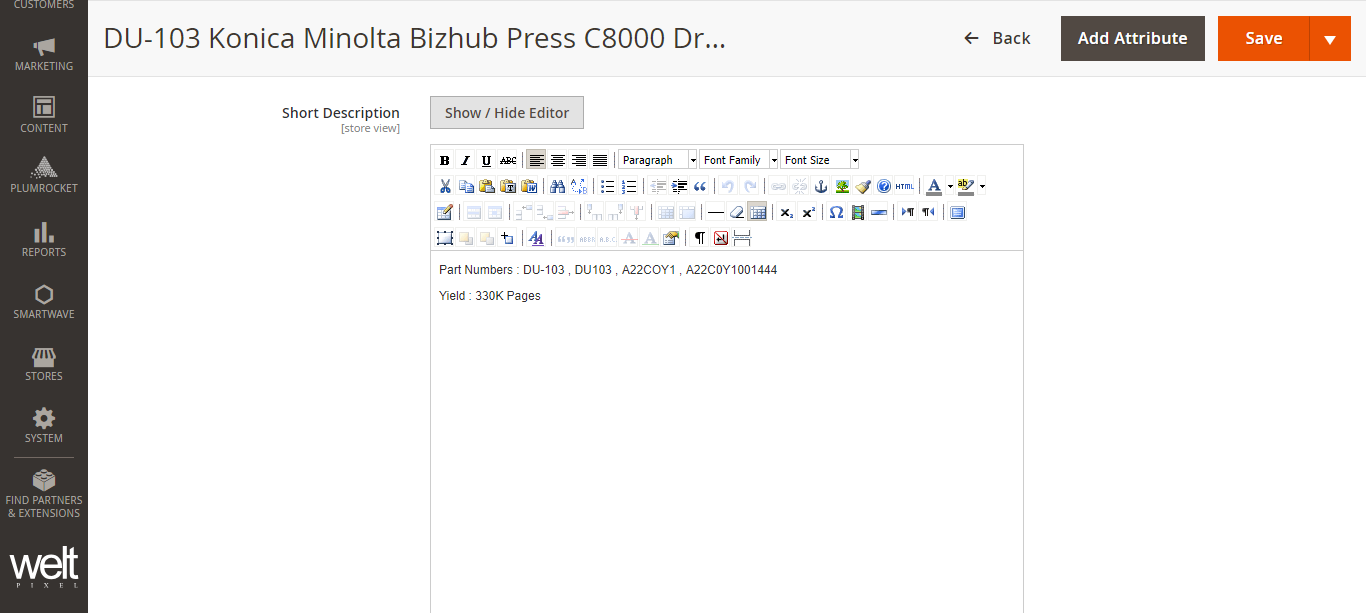Screen dimensions: 1366x613
Task: Click the Copy icon in editor toolbar
Action: coord(466,186)
